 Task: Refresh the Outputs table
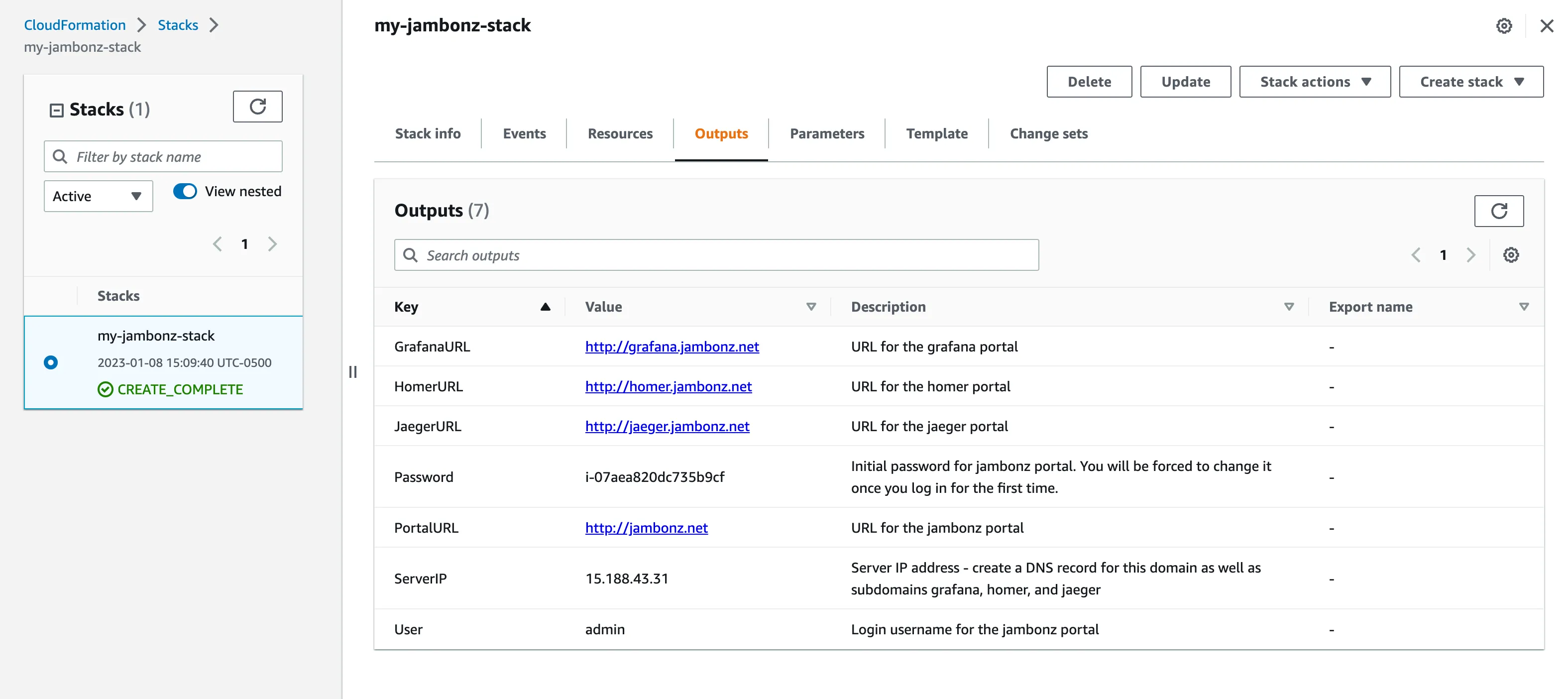pyautogui.click(x=1499, y=211)
